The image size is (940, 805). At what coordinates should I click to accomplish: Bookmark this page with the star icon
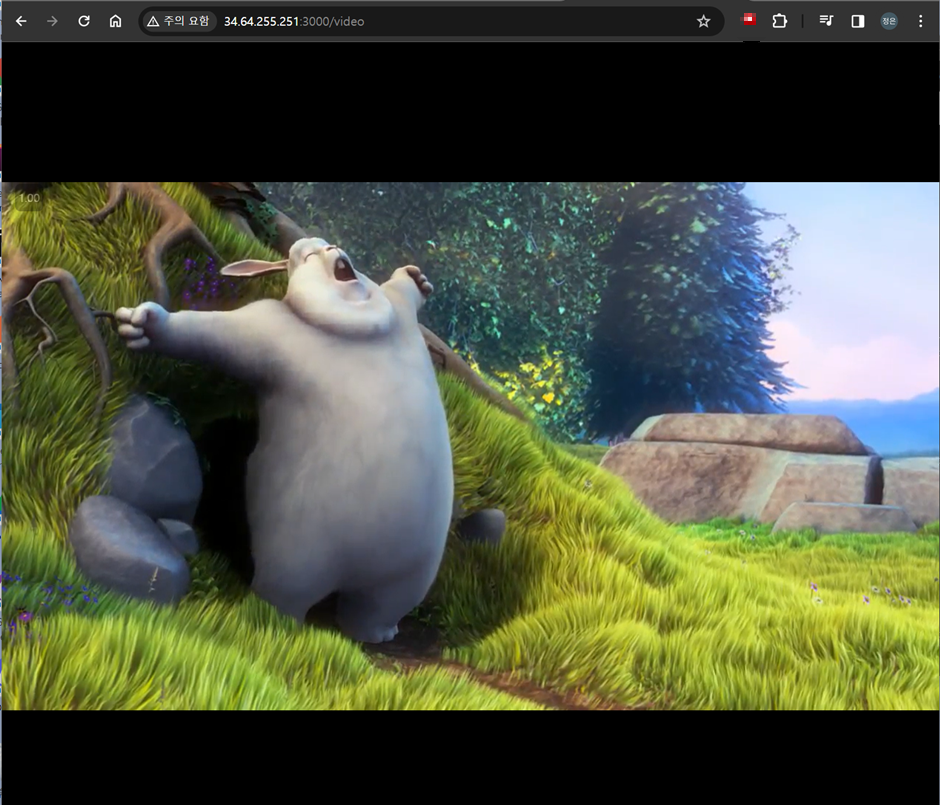(x=703, y=22)
